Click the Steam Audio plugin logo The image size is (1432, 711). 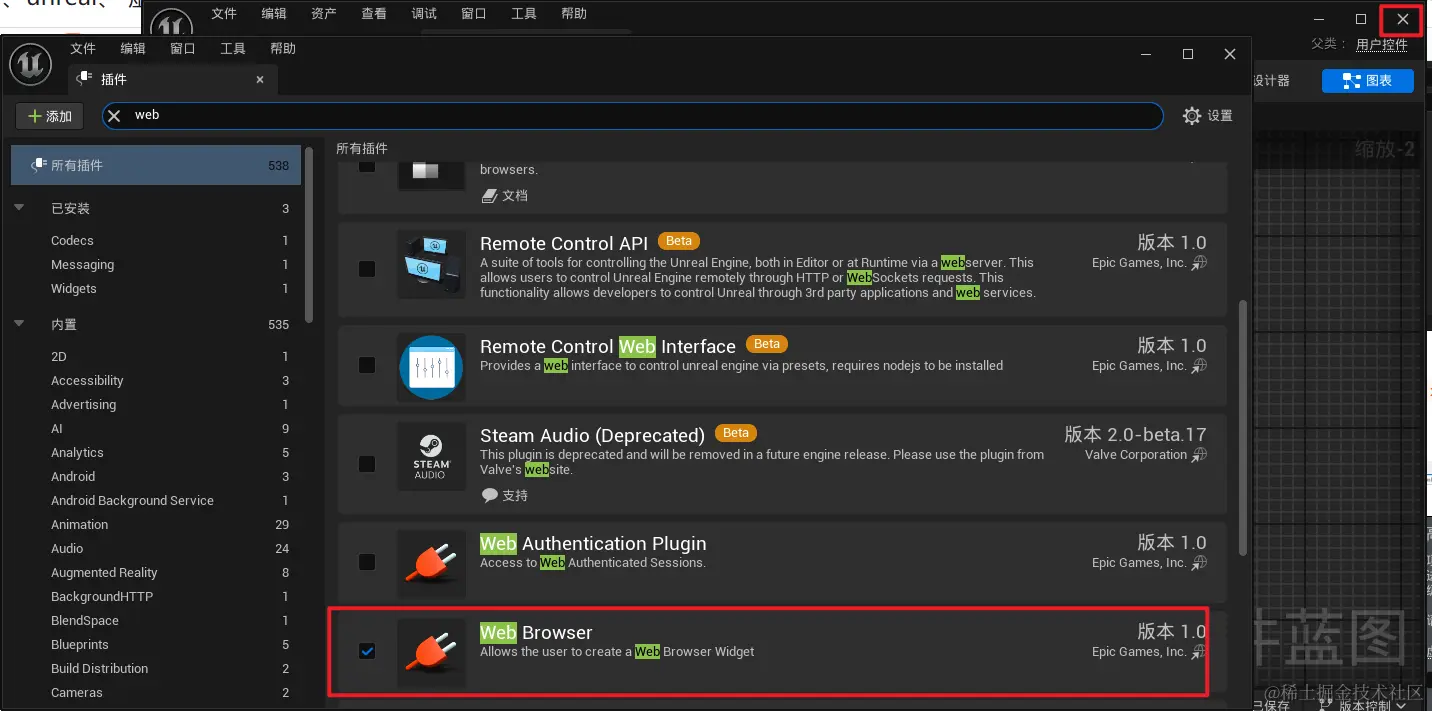pos(431,456)
